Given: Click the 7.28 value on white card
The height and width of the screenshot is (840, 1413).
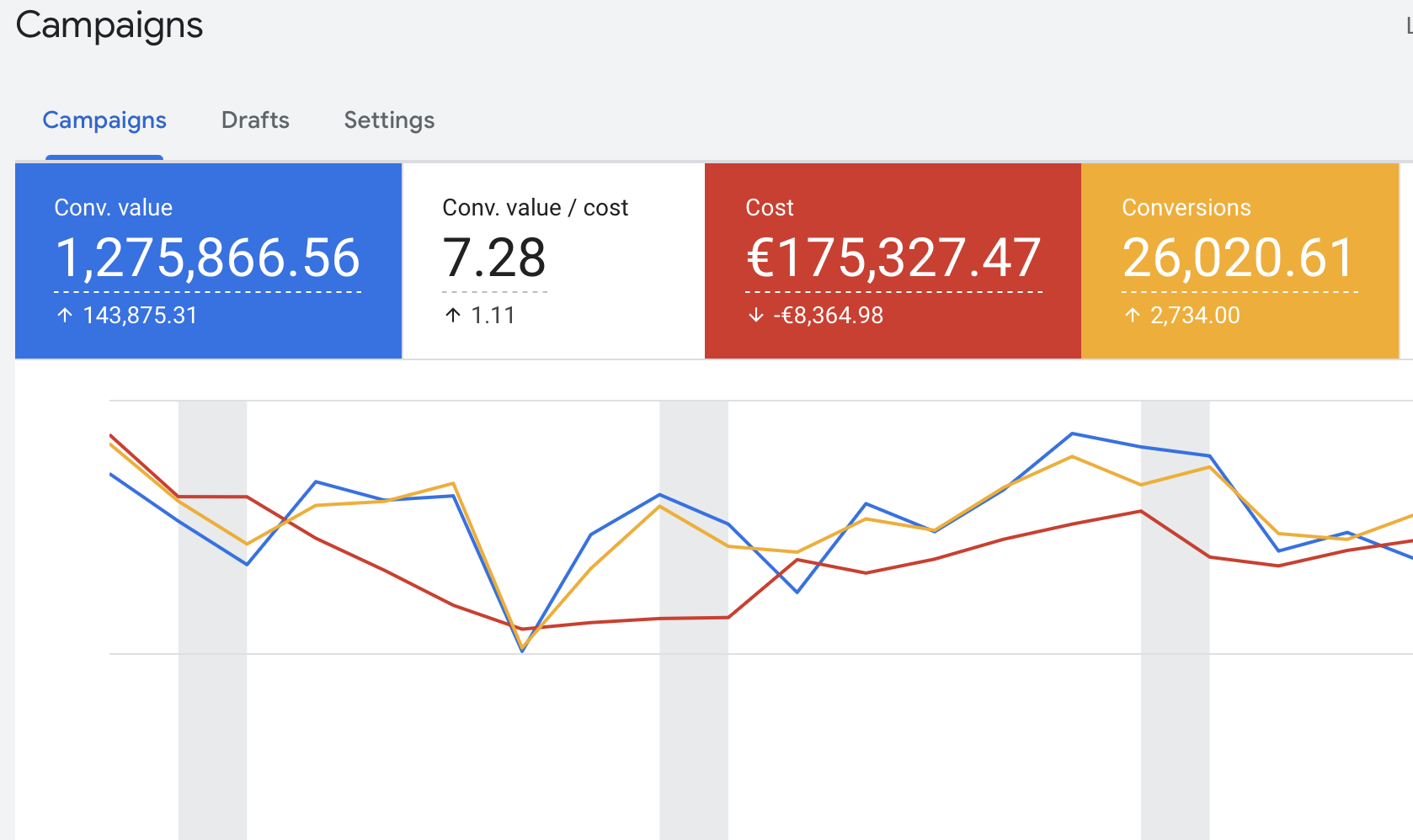Looking at the screenshot, I should pos(494,258).
